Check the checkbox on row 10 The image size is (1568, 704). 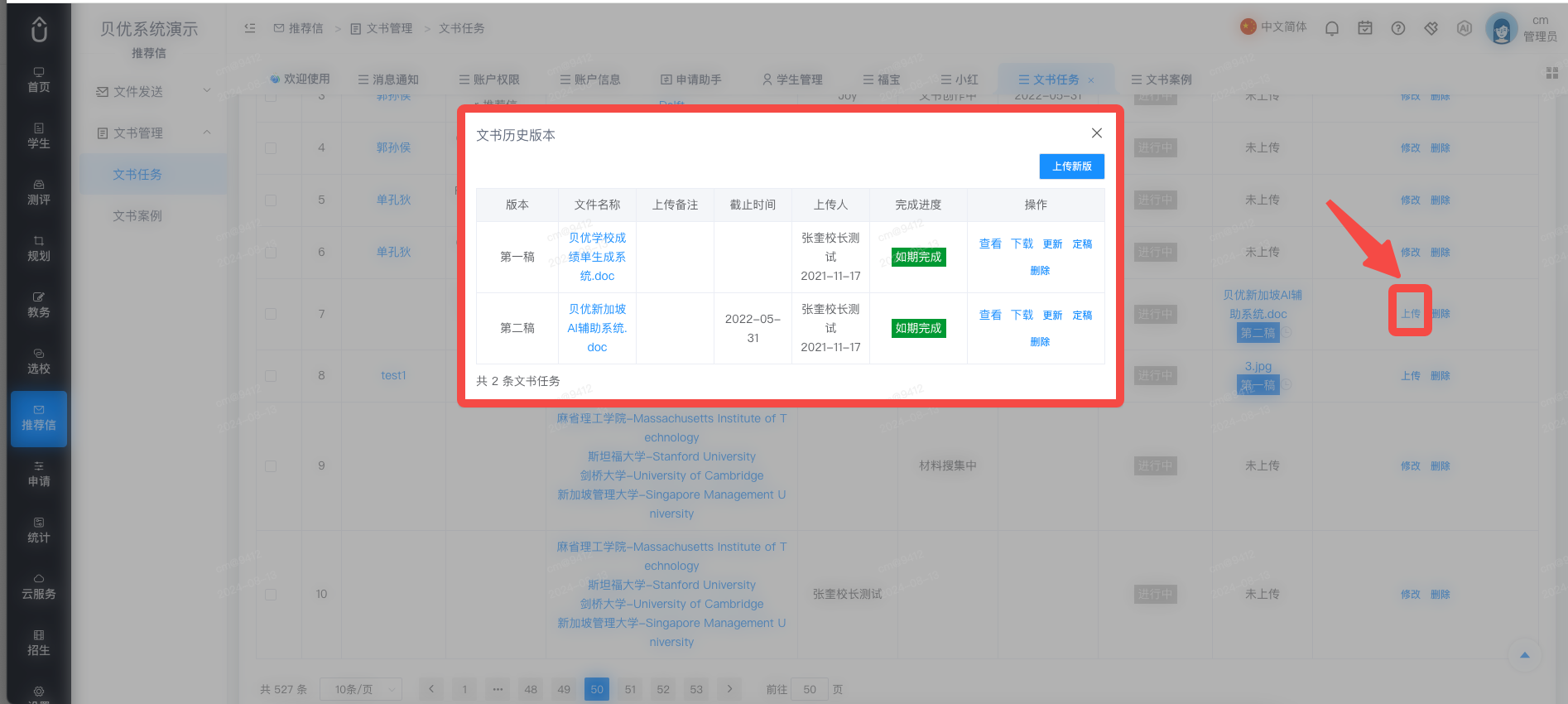click(x=271, y=595)
